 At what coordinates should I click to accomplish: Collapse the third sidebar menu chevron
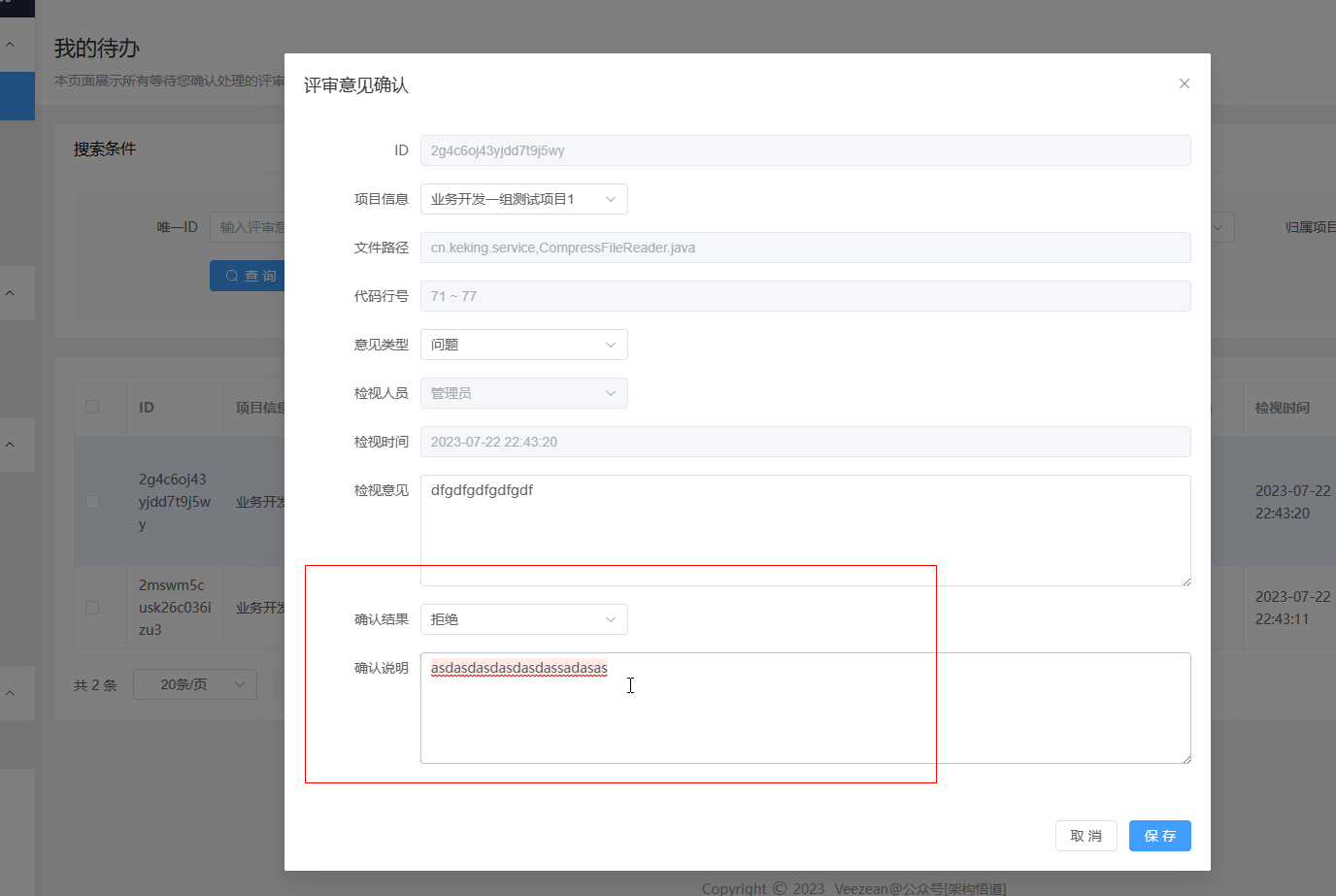[11, 445]
